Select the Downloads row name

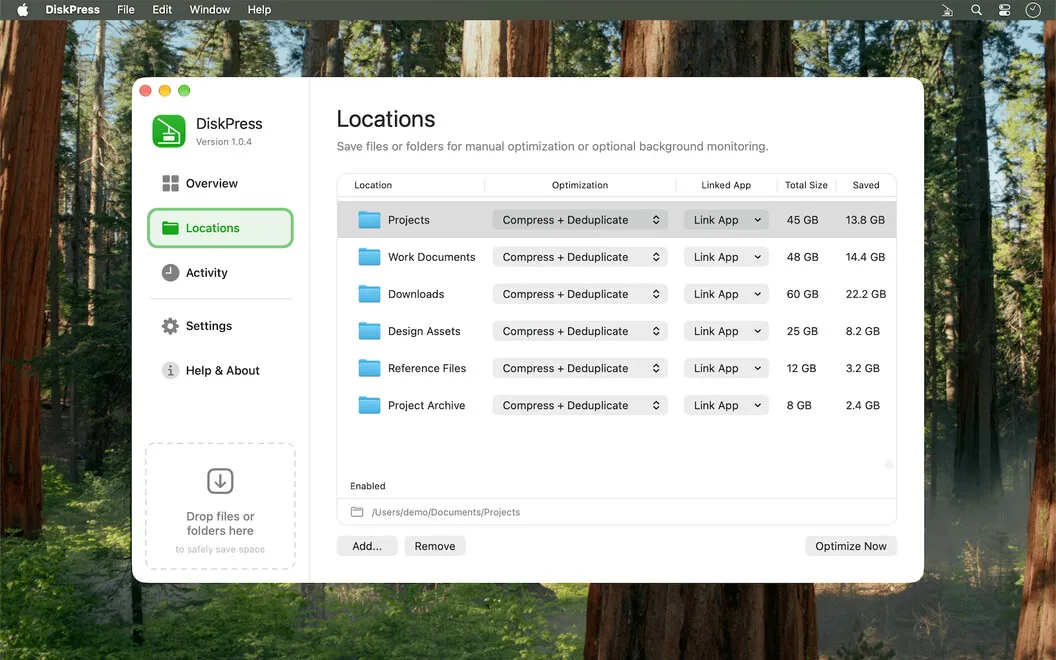point(416,294)
